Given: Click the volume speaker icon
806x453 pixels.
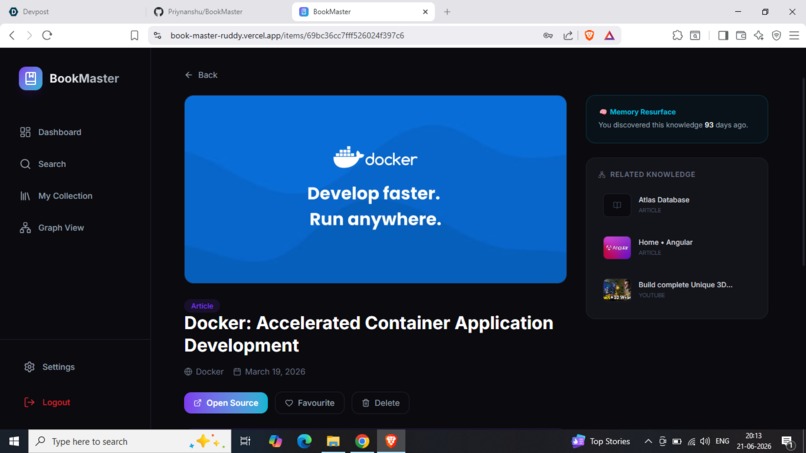Looking at the screenshot, I should click(705, 441).
